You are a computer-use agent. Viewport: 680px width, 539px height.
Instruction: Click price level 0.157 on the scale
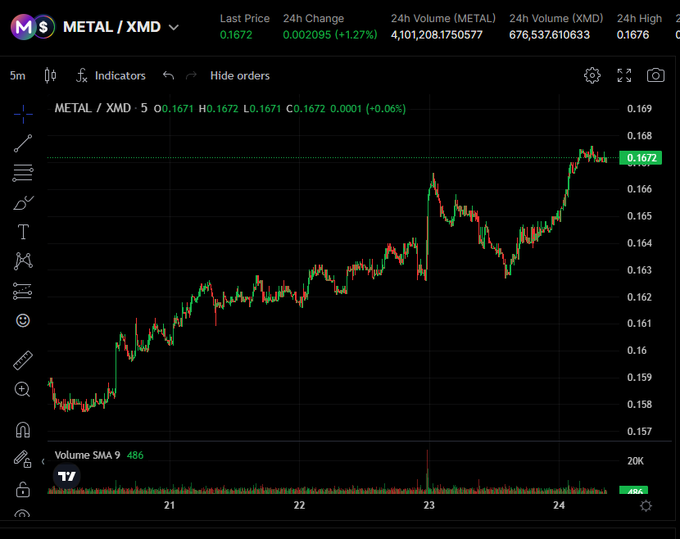coord(639,431)
